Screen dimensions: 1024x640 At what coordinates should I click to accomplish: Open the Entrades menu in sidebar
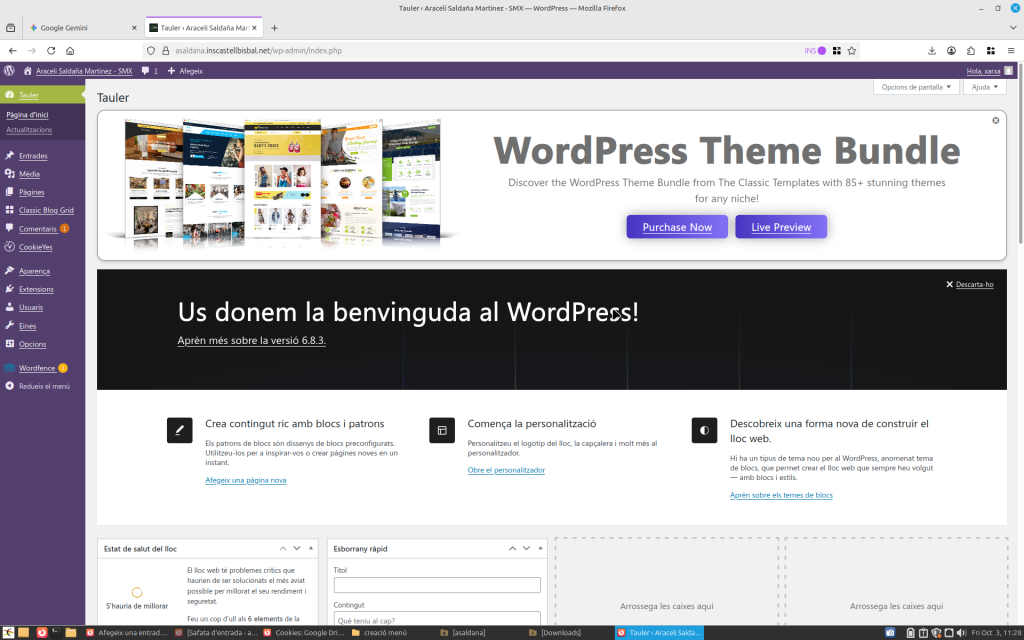click(33, 156)
